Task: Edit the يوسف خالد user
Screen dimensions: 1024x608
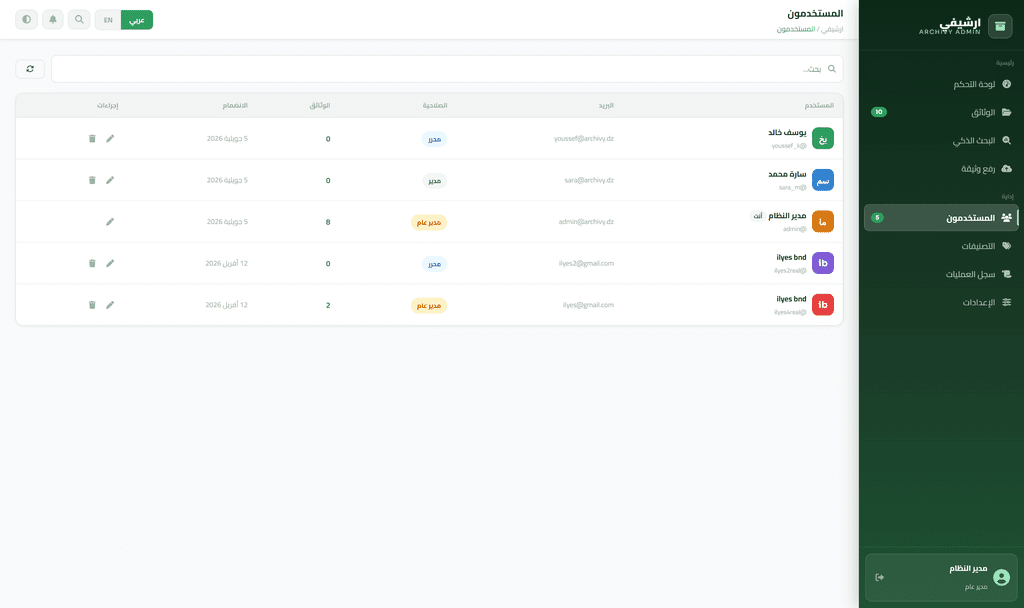Action: [110, 138]
